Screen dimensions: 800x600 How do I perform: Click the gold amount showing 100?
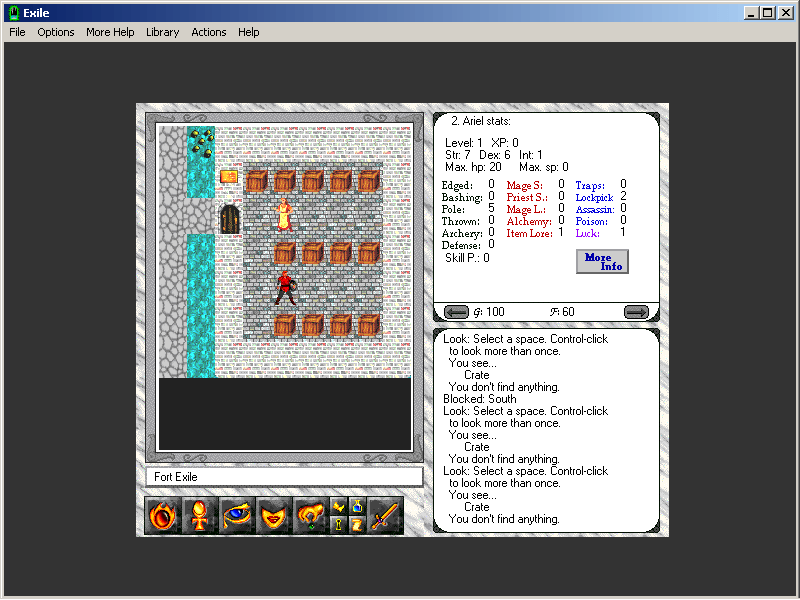pyautogui.click(x=495, y=312)
